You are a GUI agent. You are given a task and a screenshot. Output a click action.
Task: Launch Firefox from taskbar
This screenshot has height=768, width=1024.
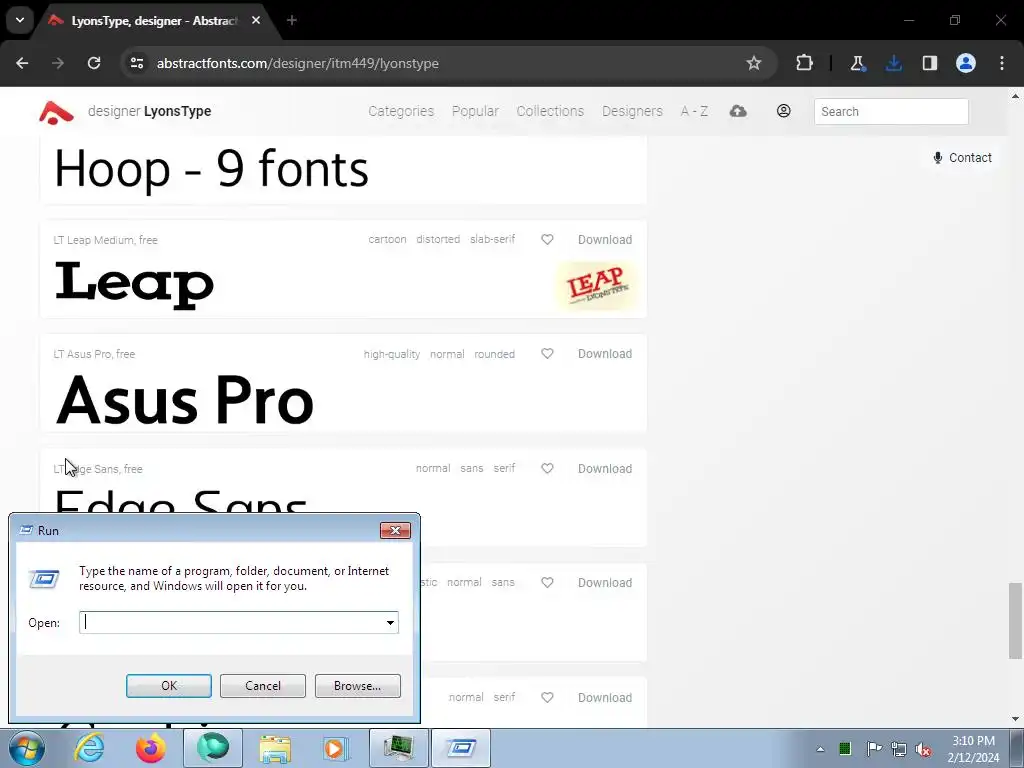150,748
